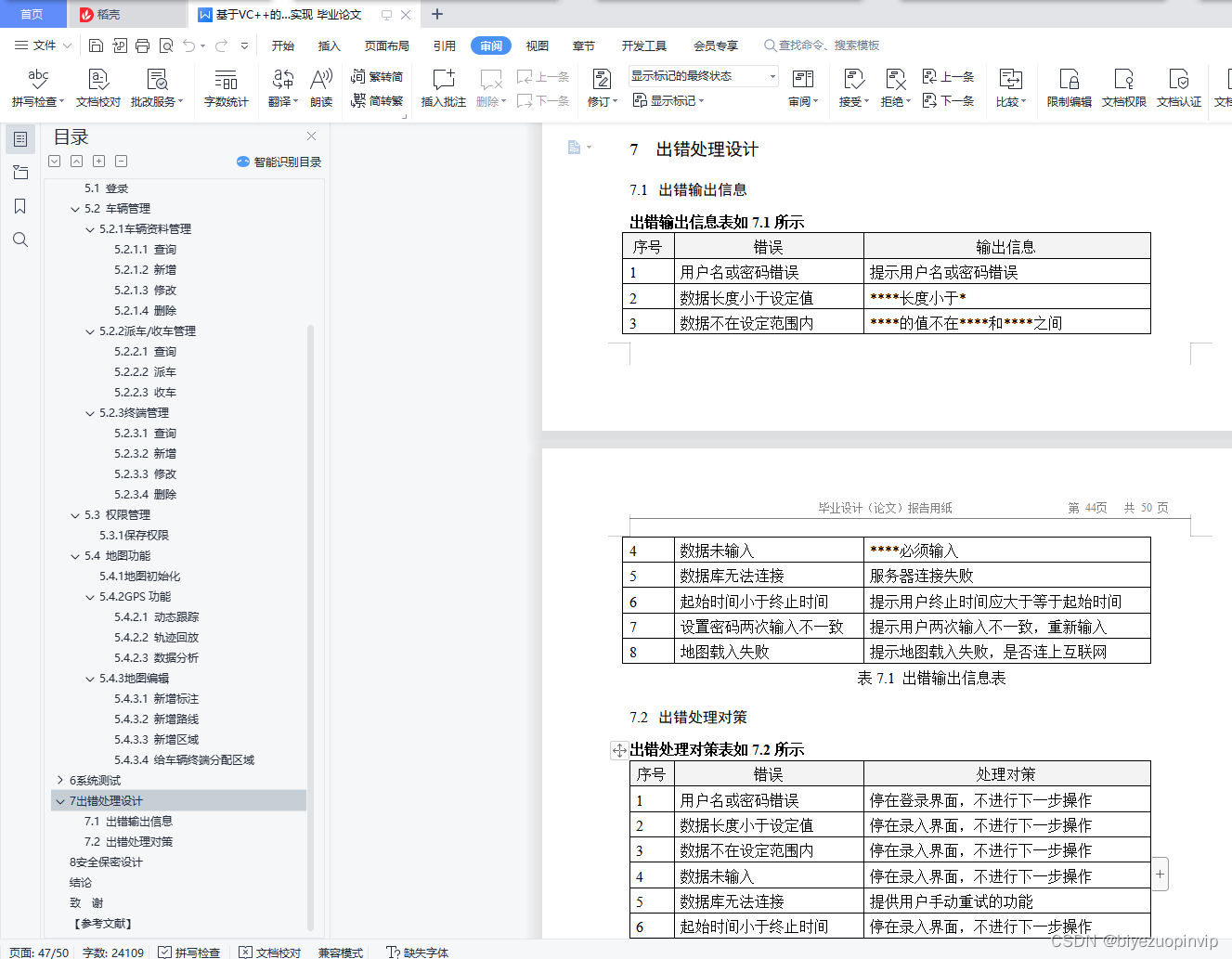The width and height of the screenshot is (1232, 959).
Task: Insert a comment with 插入批注
Action: [x=443, y=88]
